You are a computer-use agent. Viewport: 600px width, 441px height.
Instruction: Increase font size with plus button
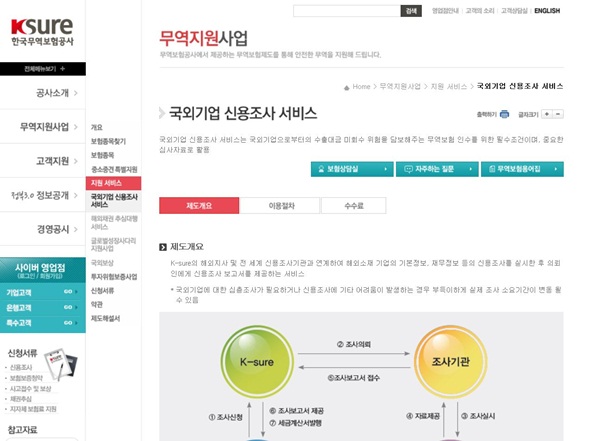click(546, 114)
